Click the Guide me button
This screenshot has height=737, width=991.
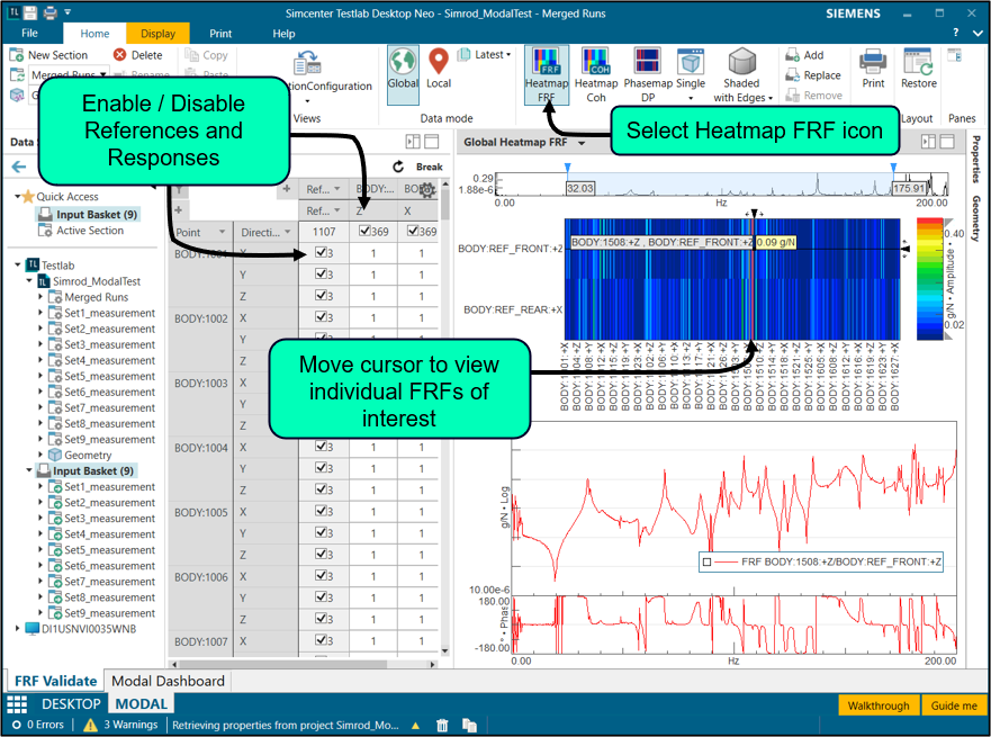[954, 705]
